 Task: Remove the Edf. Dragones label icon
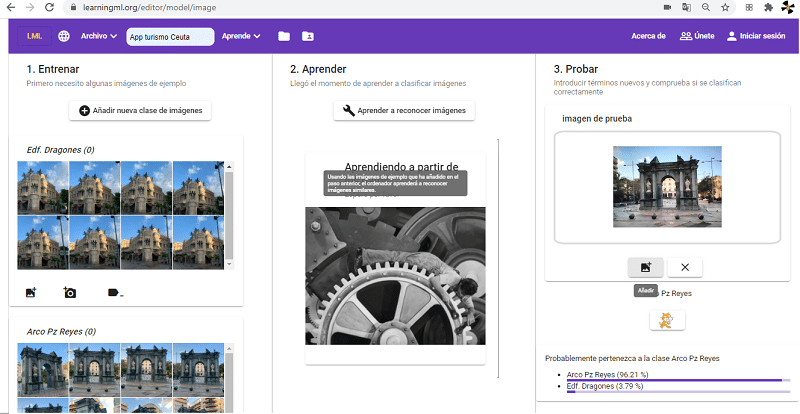(115, 293)
